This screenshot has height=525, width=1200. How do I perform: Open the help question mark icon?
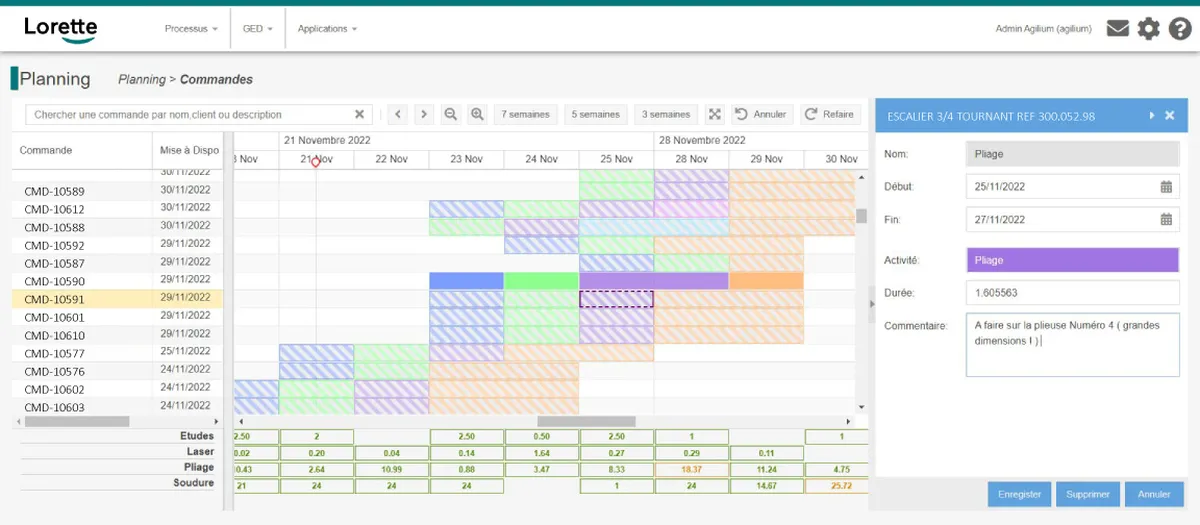pos(1180,29)
